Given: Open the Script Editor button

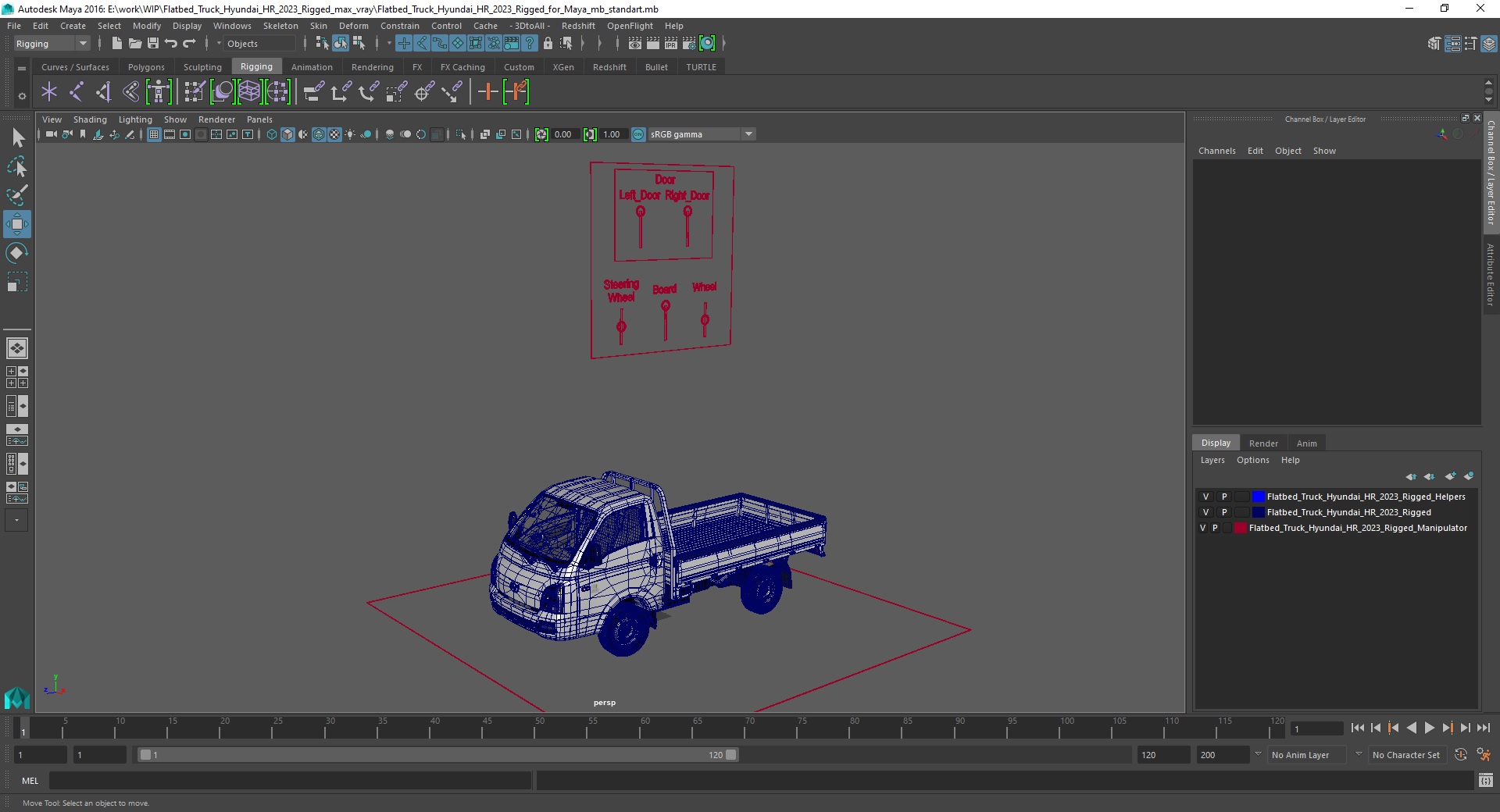Looking at the screenshot, I should 1485,780.
